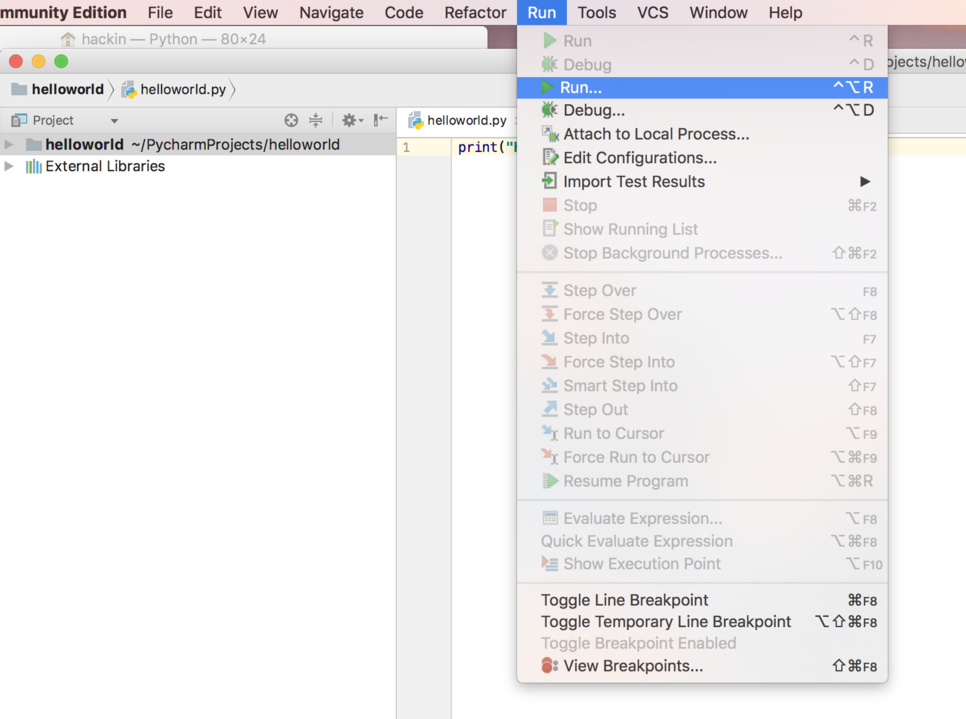Click the Stop square icon
Screen dimensions: 966x719
(550, 205)
